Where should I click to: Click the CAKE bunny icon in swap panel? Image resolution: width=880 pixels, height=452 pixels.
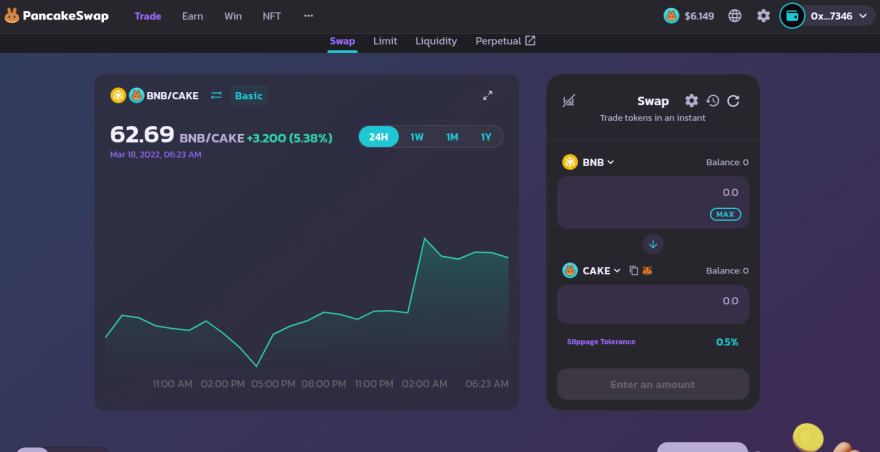point(570,271)
